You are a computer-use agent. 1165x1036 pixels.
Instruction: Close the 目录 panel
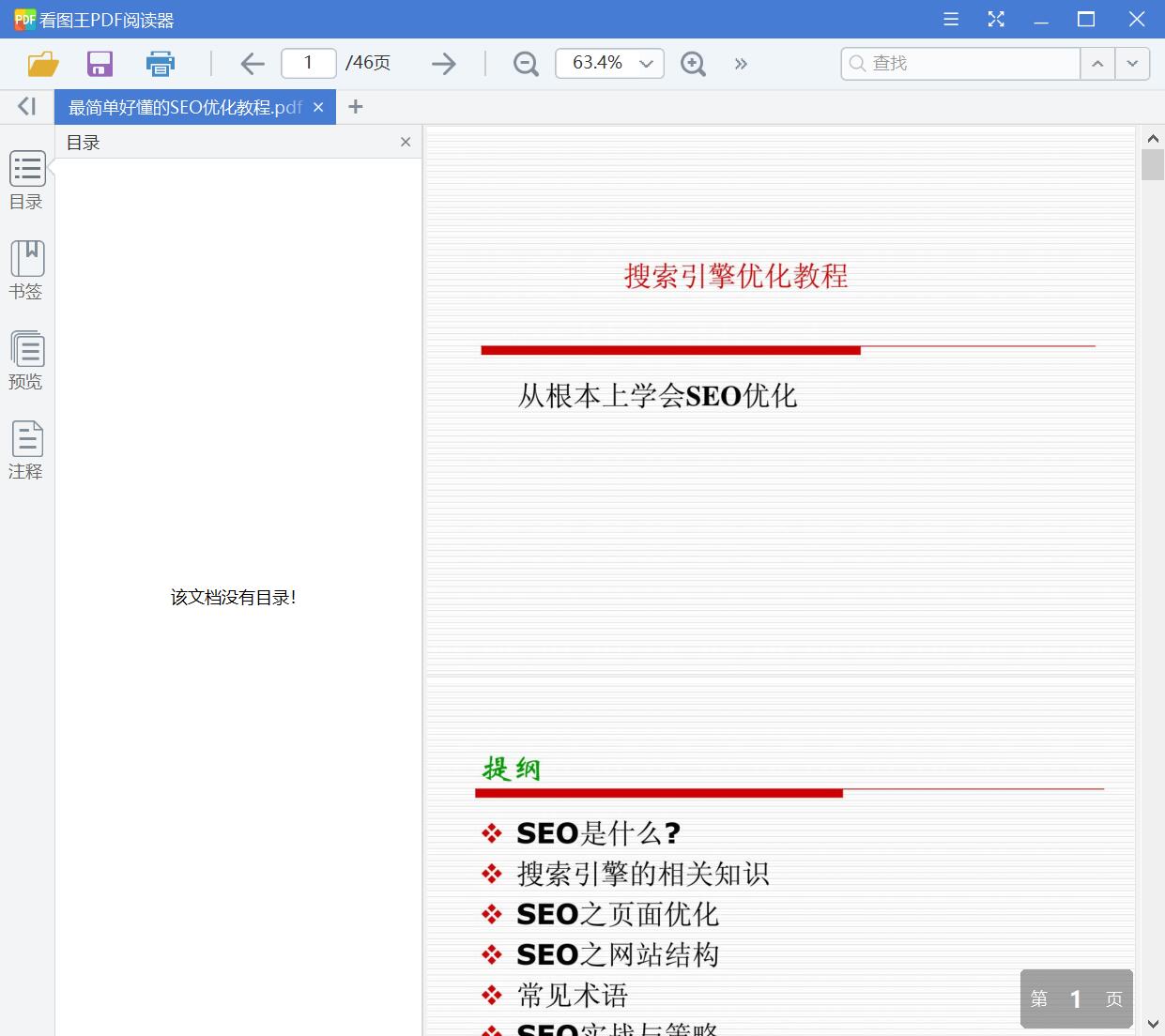(x=406, y=143)
